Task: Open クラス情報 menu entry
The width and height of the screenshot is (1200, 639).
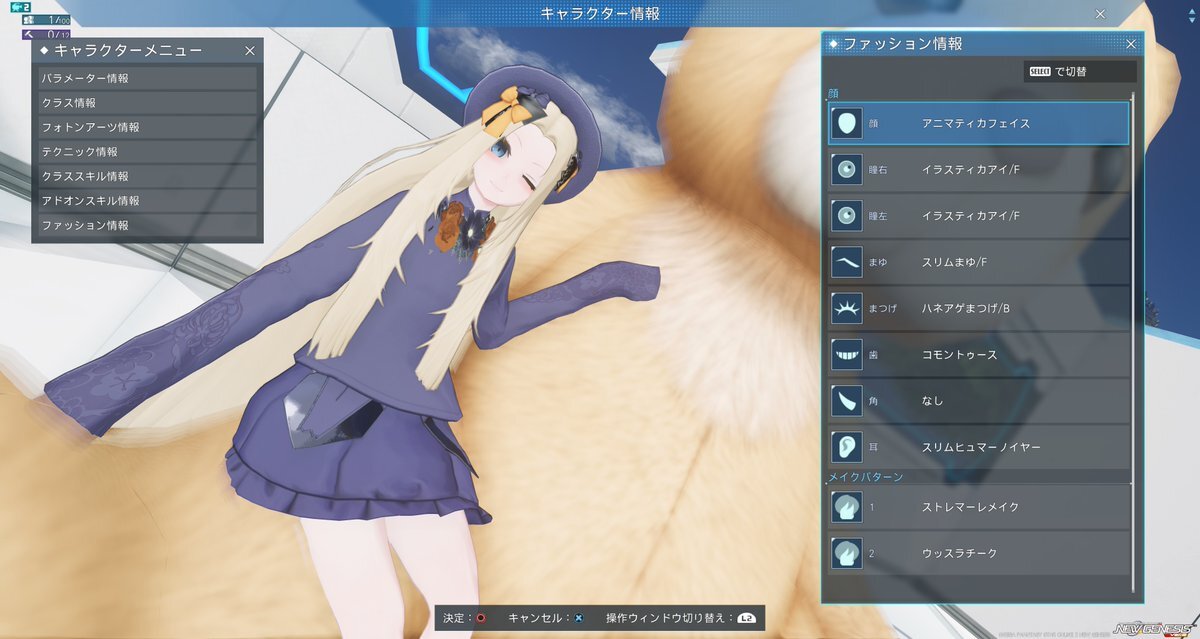Action: point(148,103)
